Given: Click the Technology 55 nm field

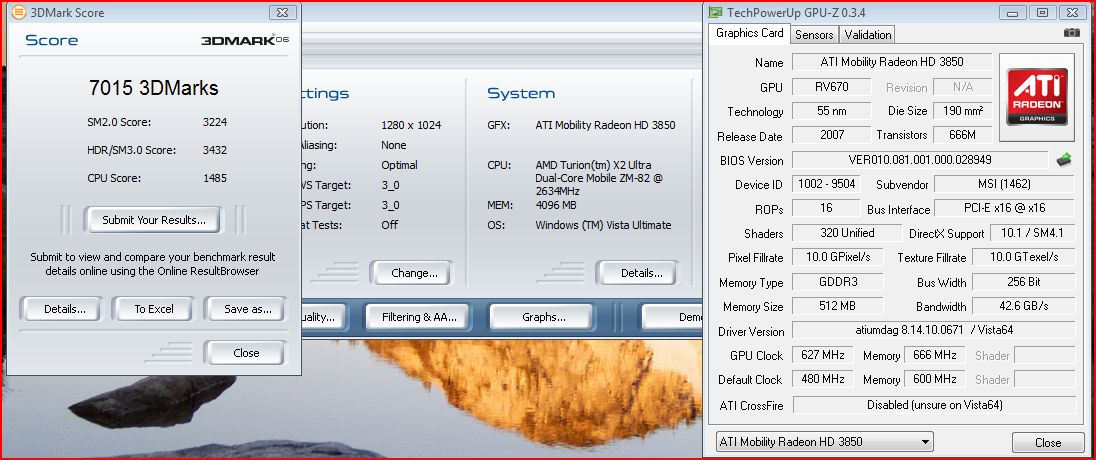Looking at the screenshot, I should tap(832, 110).
